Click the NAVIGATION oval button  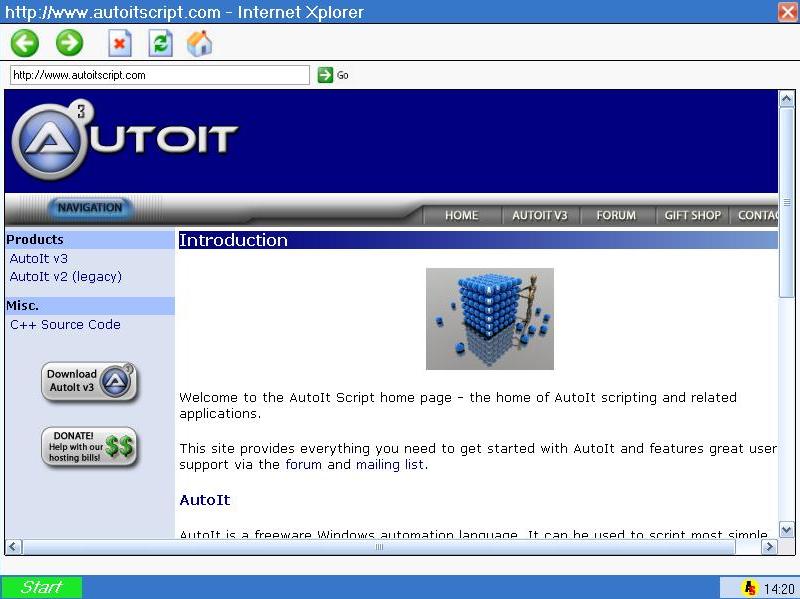coord(90,208)
